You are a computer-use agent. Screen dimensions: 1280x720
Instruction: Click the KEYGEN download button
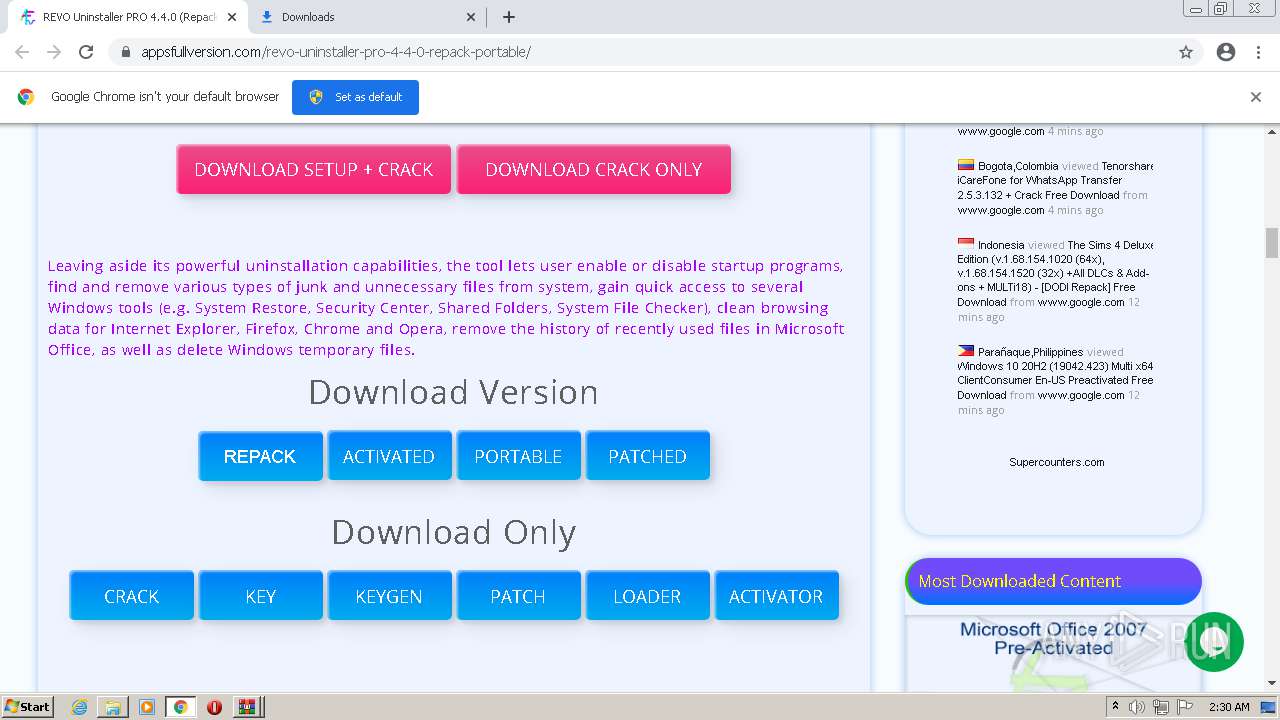[x=389, y=596]
